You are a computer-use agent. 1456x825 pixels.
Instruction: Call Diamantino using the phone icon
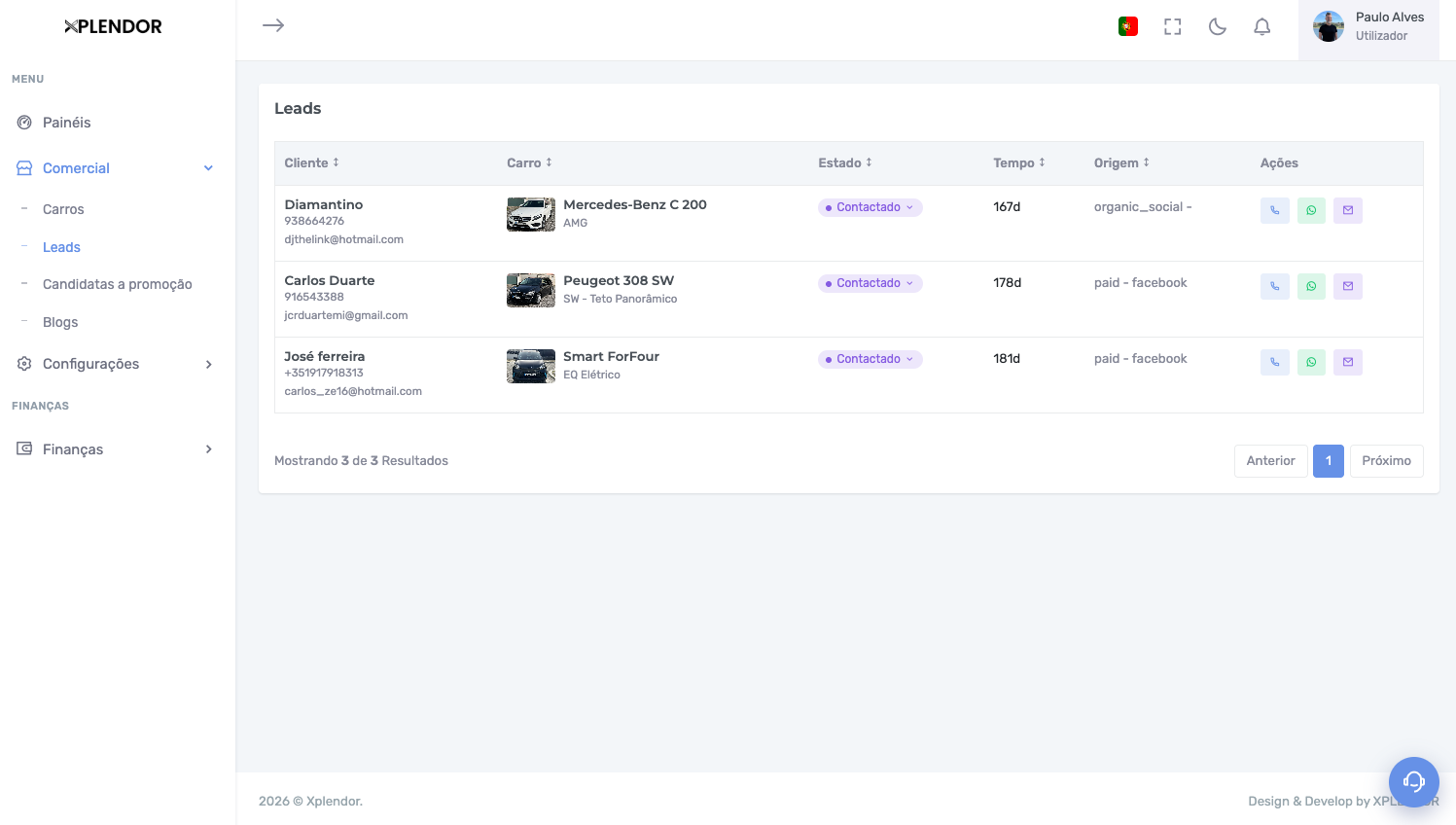(x=1274, y=210)
